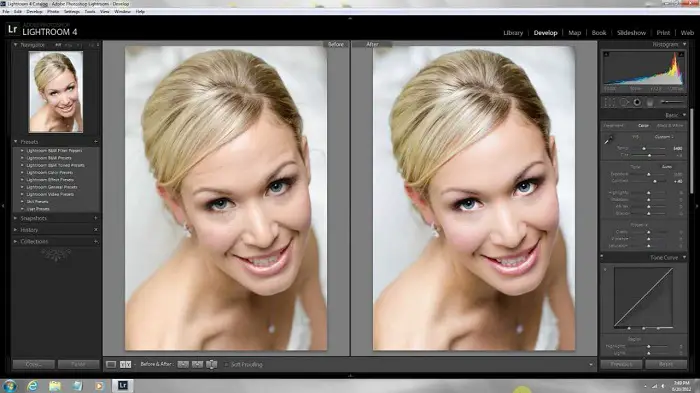Click the Before/After Y|Y view icon

125,364
